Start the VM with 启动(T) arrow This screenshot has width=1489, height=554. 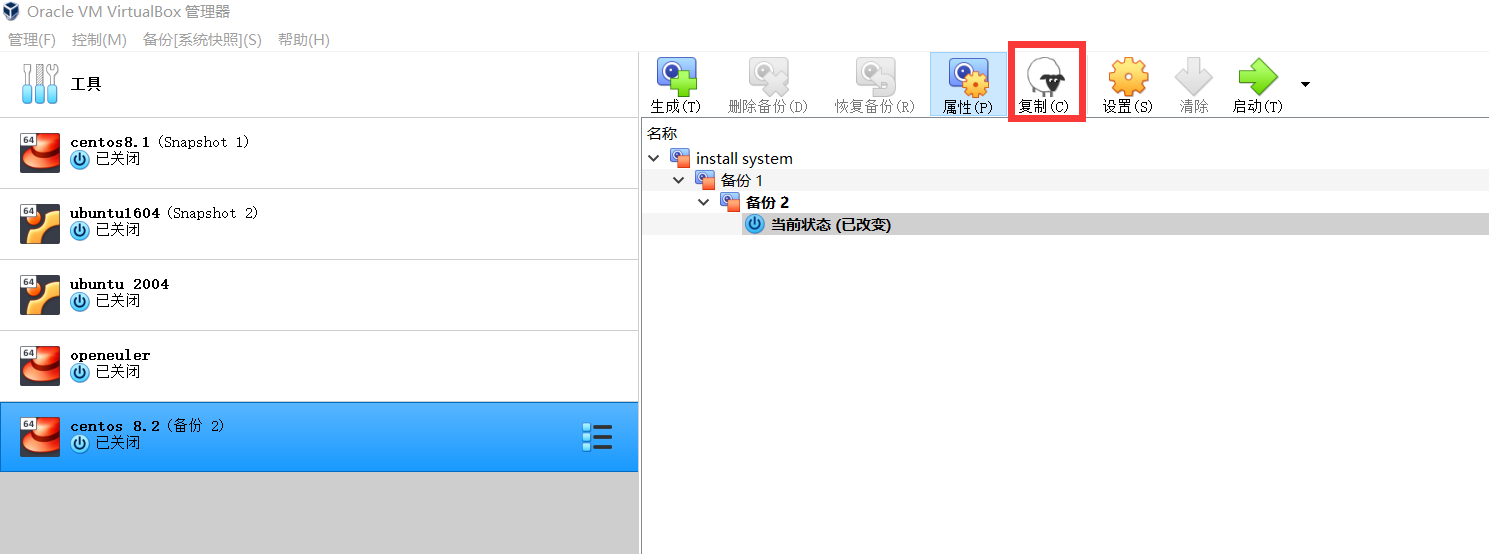coord(1257,76)
